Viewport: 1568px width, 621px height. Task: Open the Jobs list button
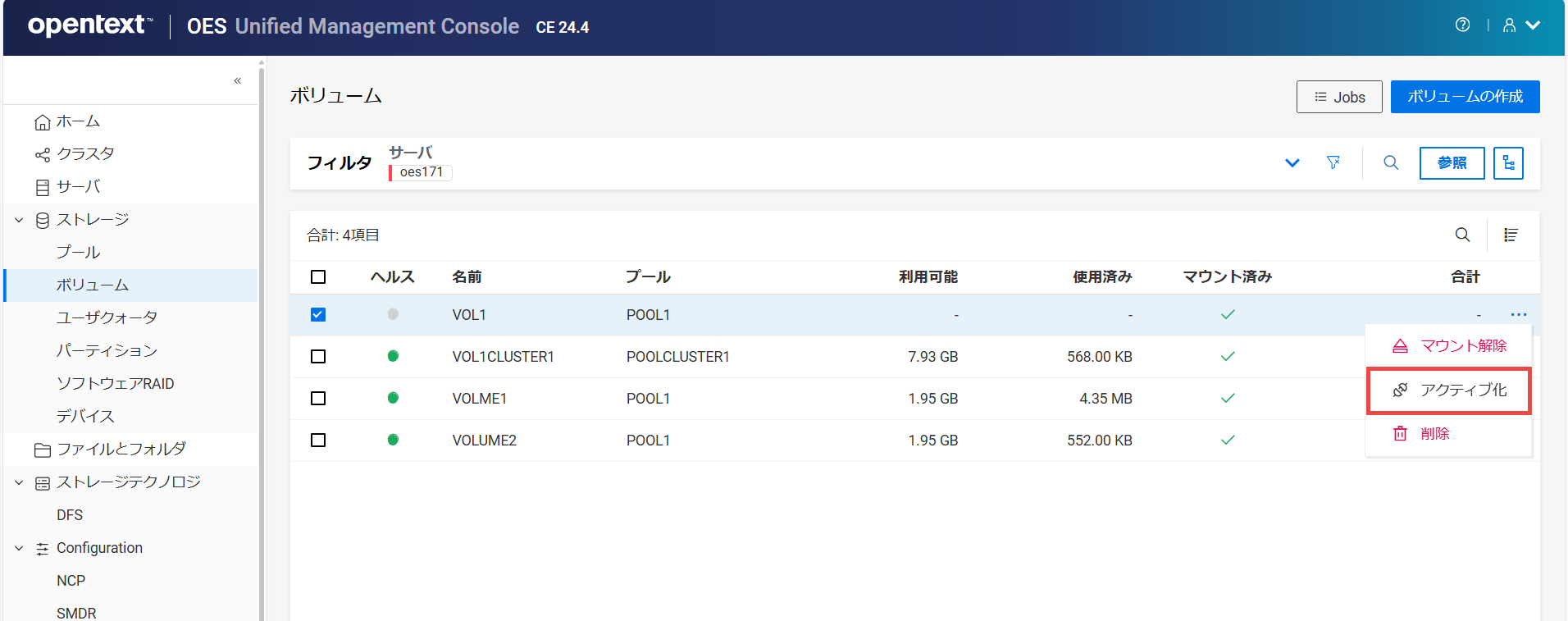click(x=1339, y=97)
